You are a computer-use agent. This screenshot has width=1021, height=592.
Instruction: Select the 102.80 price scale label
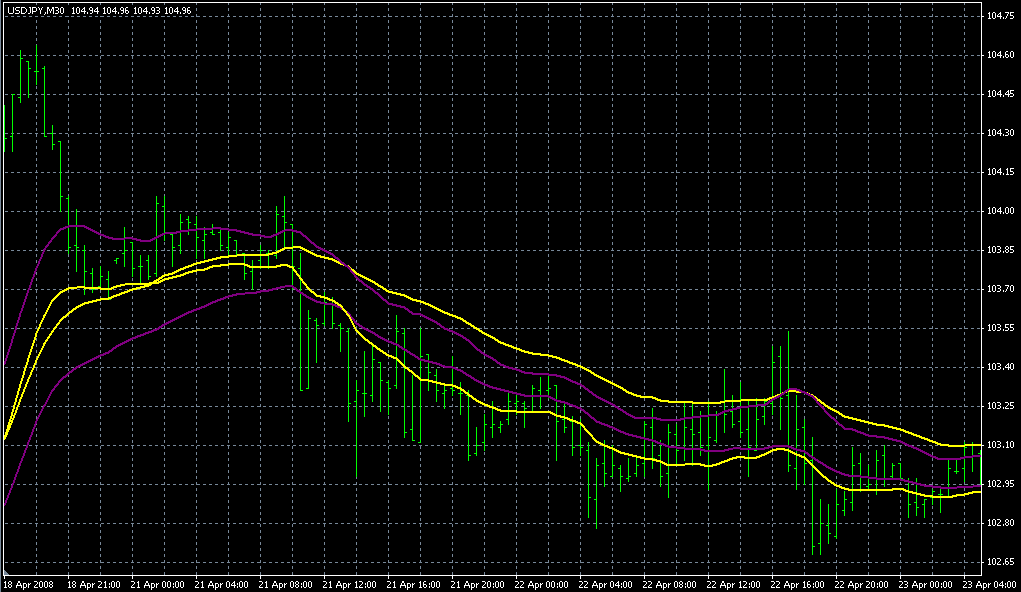(1000, 523)
